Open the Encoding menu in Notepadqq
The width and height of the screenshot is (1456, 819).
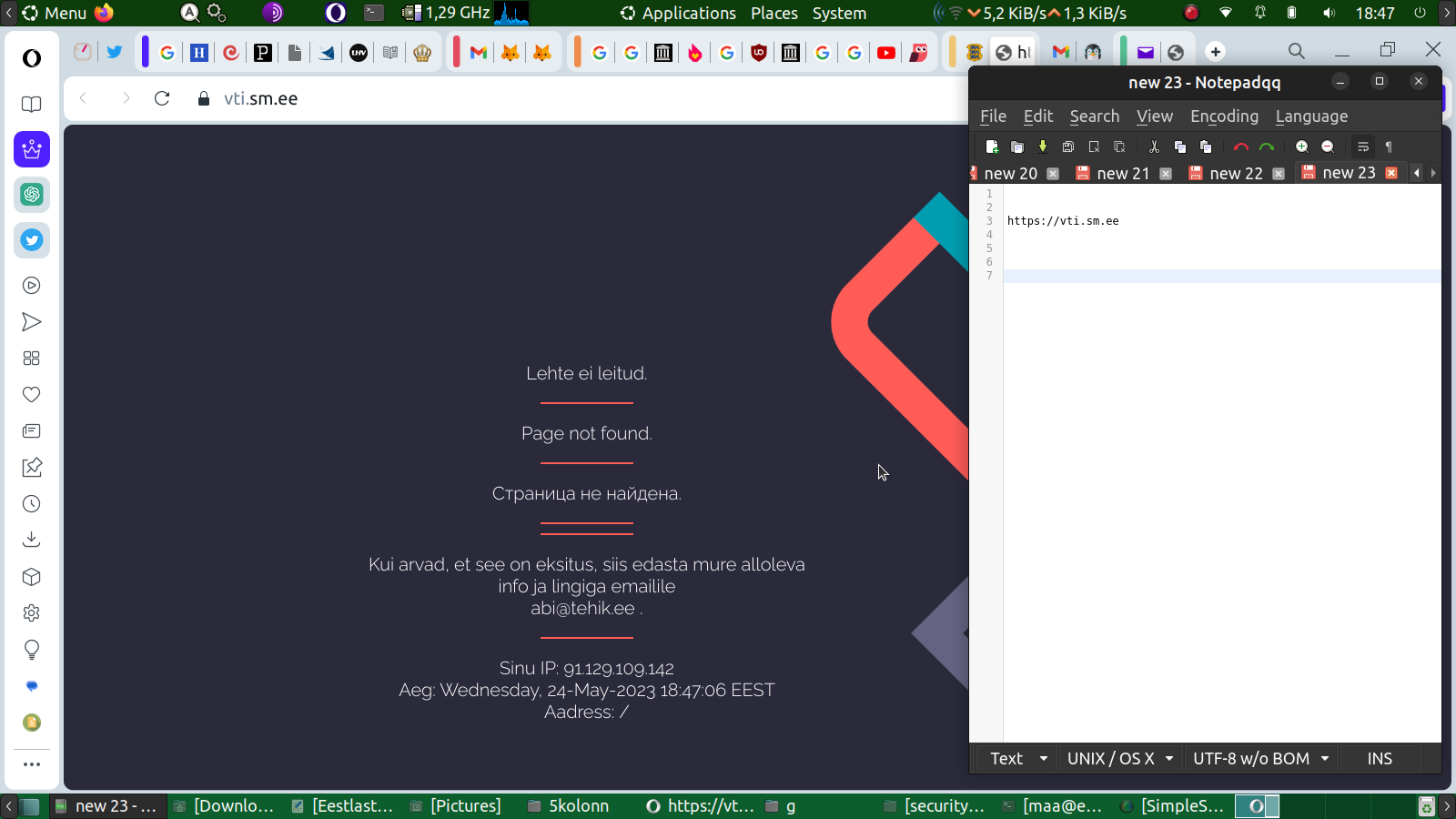click(x=1225, y=116)
